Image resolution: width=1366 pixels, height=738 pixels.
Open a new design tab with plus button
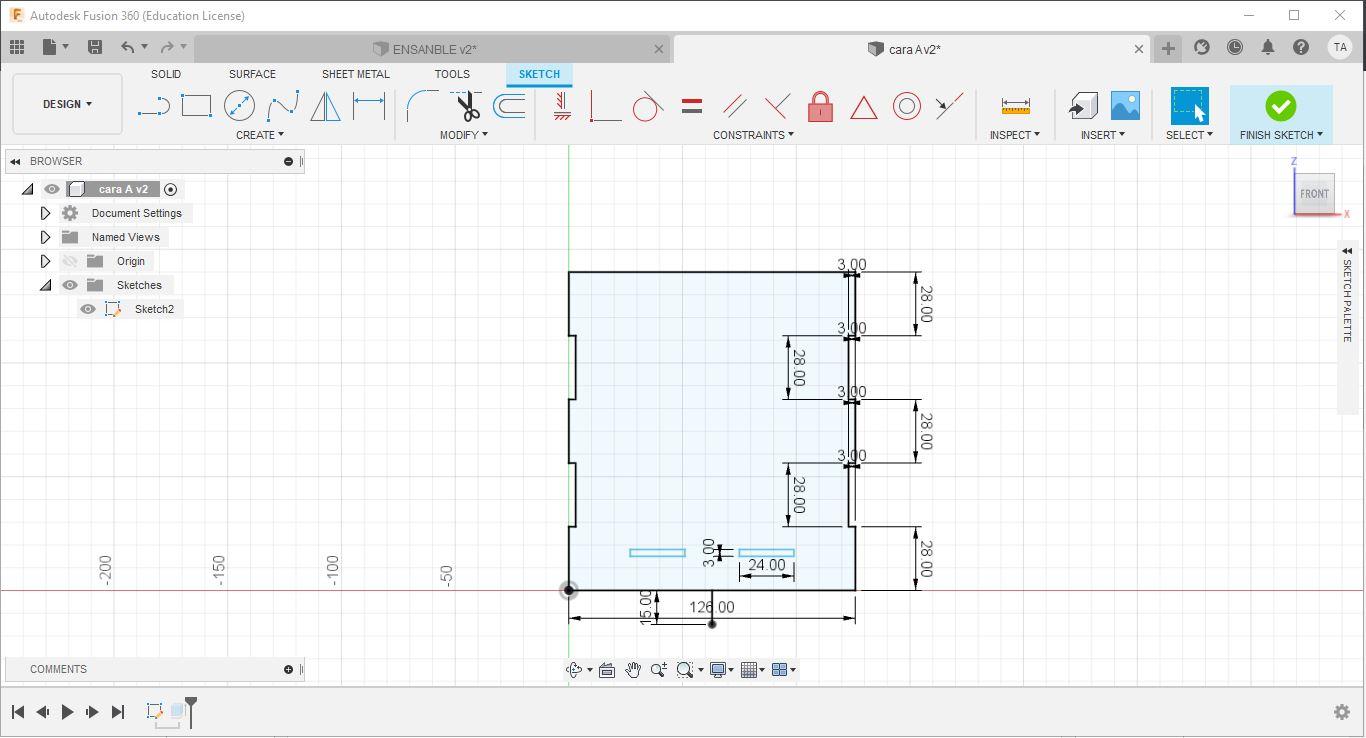pos(1168,48)
